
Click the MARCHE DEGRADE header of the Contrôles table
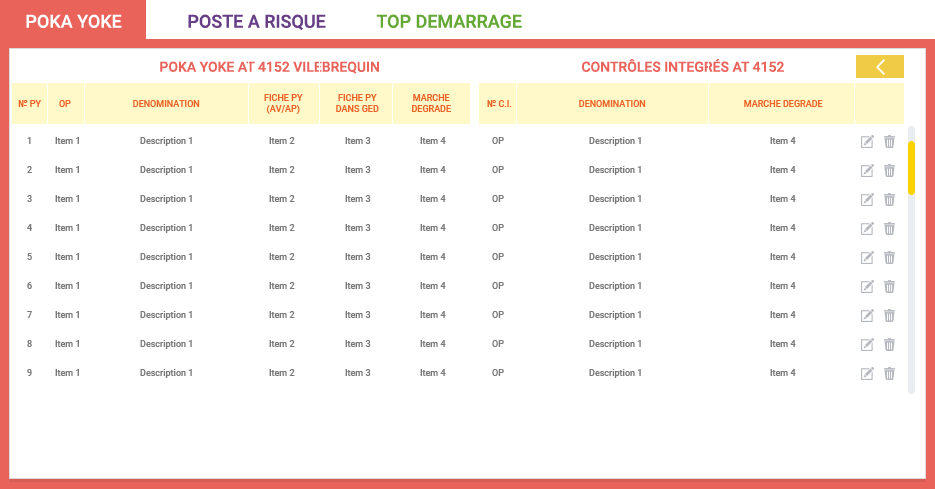782,104
